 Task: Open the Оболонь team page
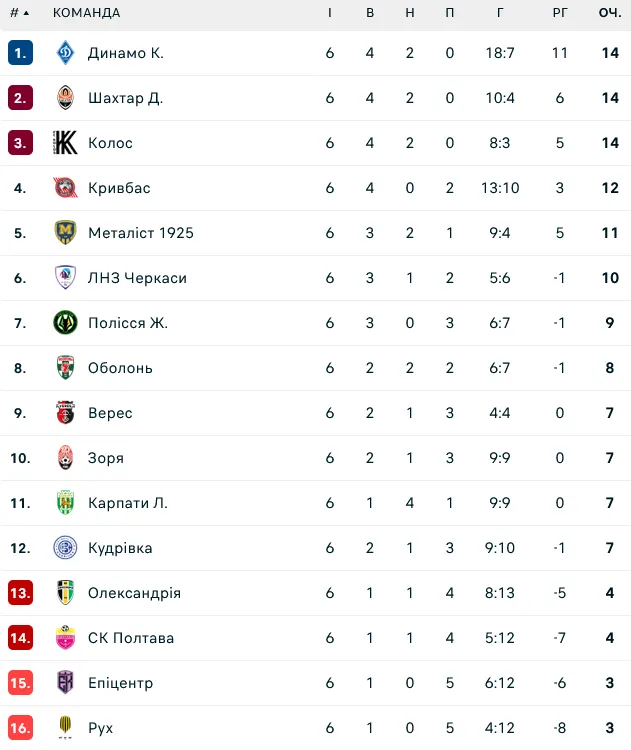(120, 368)
